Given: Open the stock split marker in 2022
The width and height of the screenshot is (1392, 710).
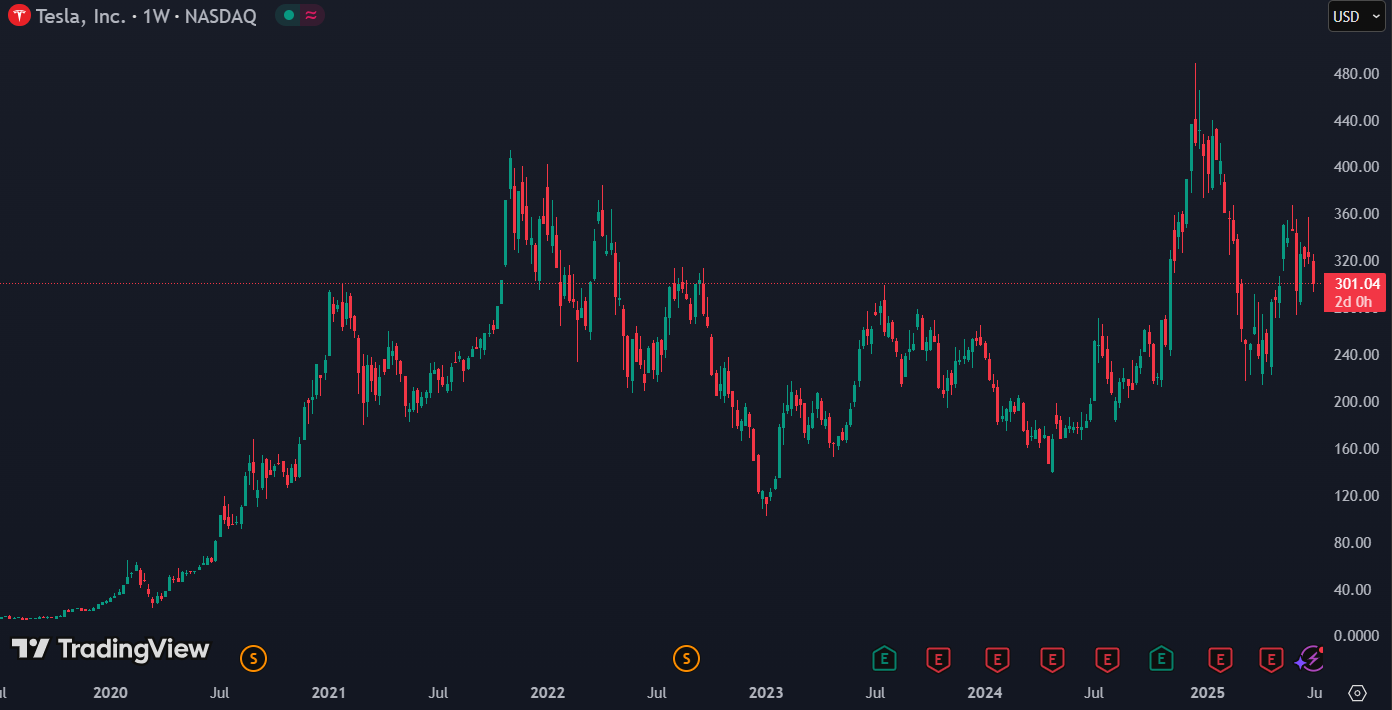Looking at the screenshot, I should (686, 658).
